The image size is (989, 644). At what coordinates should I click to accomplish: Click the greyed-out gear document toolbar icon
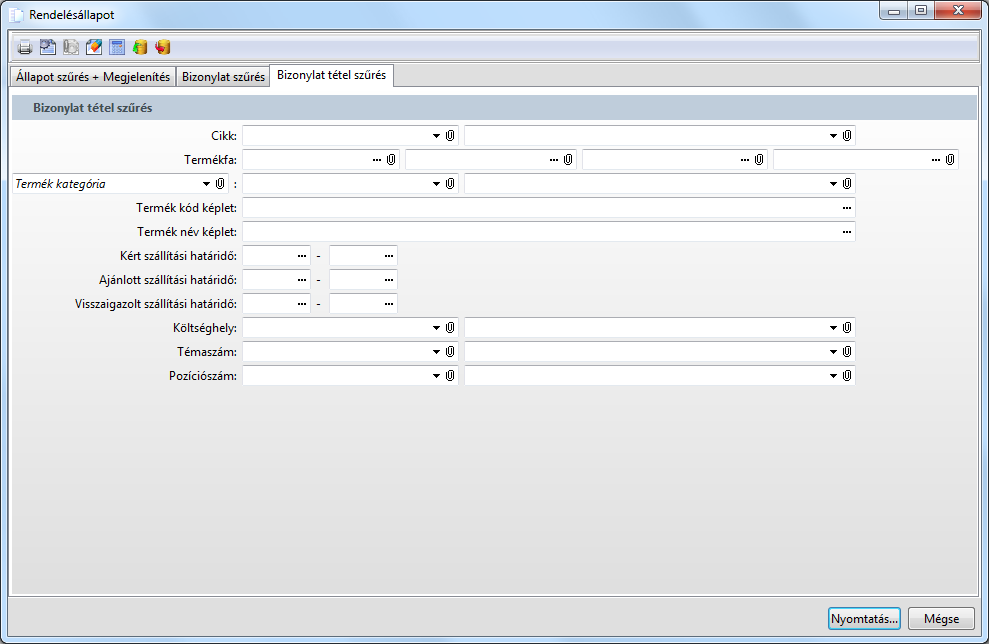pos(71,47)
